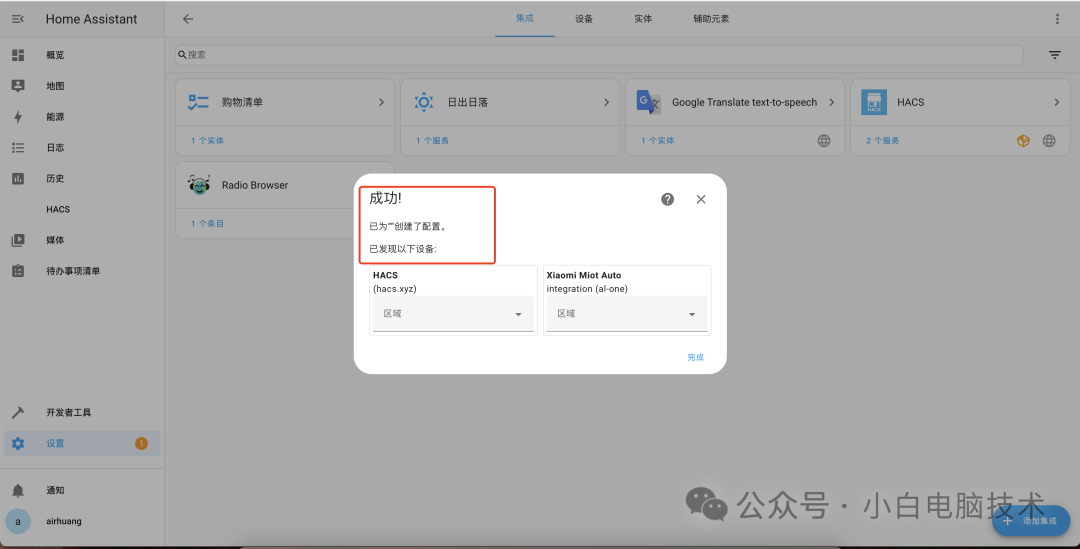
Task: Click the Google Translate cloud globe icon
Action: [x=824, y=141]
